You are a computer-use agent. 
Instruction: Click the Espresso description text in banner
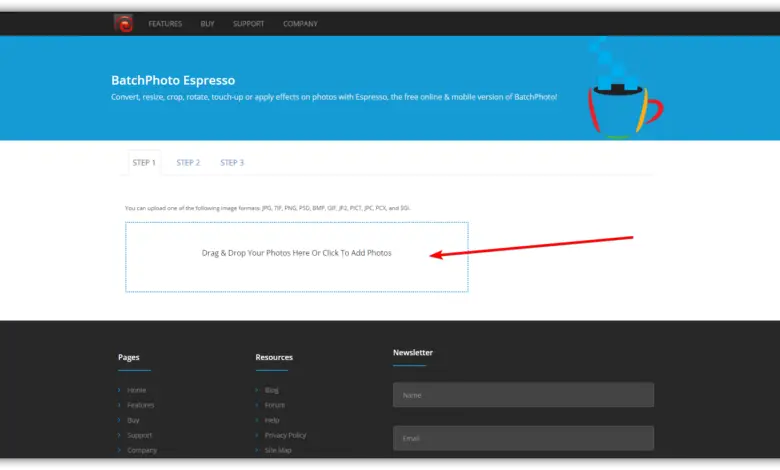pyautogui.click(x=334, y=97)
